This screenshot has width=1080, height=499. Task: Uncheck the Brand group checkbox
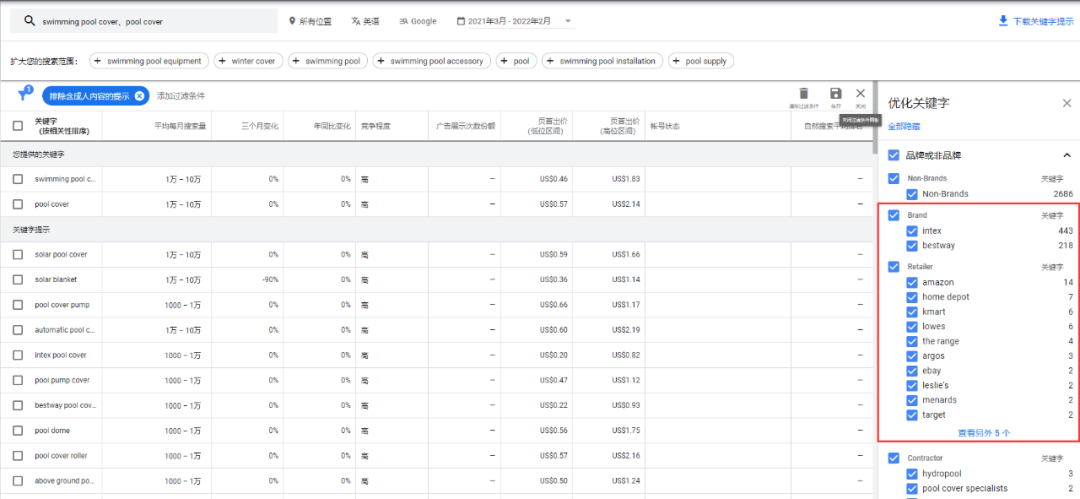click(x=894, y=215)
